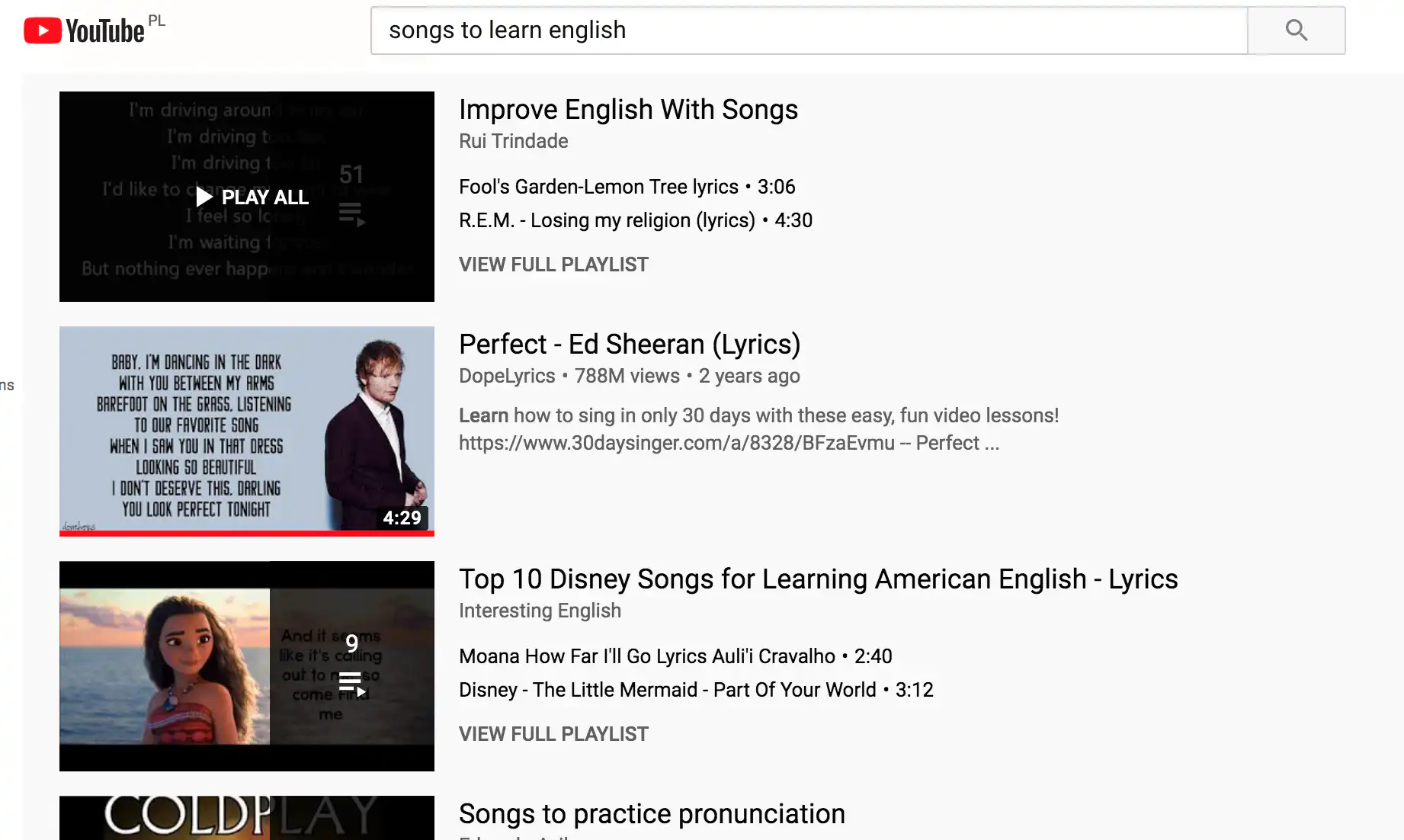Image resolution: width=1404 pixels, height=840 pixels.
Task: Click the playlist queue icon on the Disney thumbnail
Action: click(x=351, y=684)
